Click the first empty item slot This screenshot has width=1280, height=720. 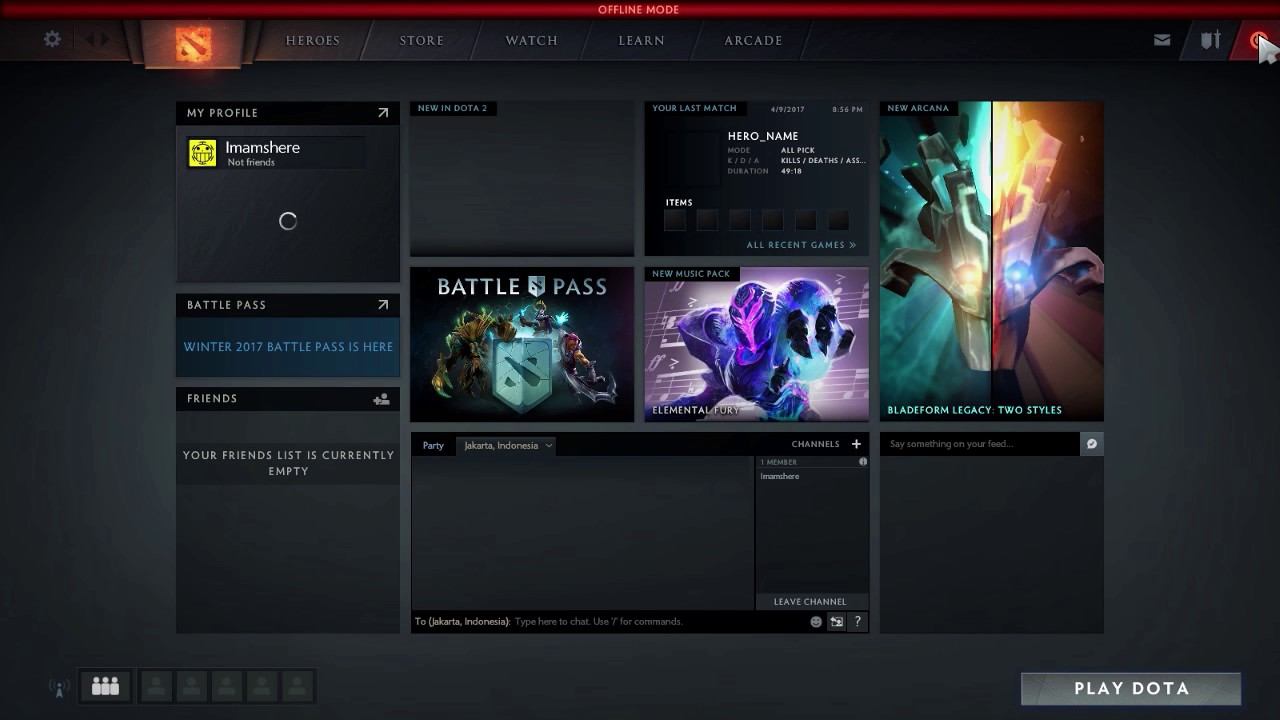676,221
